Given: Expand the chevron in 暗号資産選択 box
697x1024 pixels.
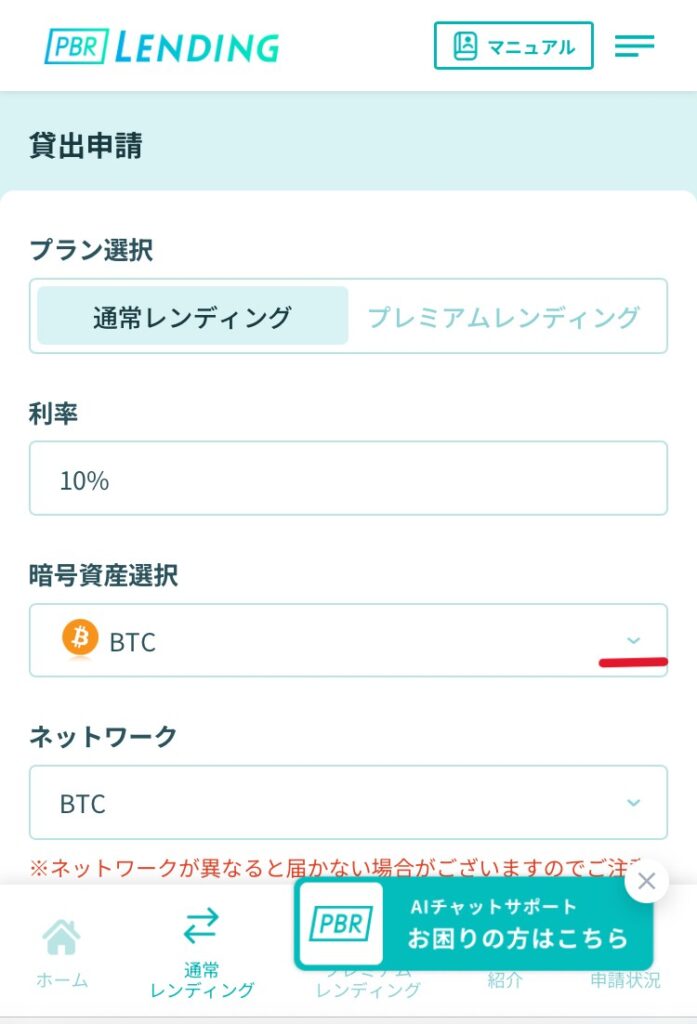Looking at the screenshot, I should tap(633, 640).
